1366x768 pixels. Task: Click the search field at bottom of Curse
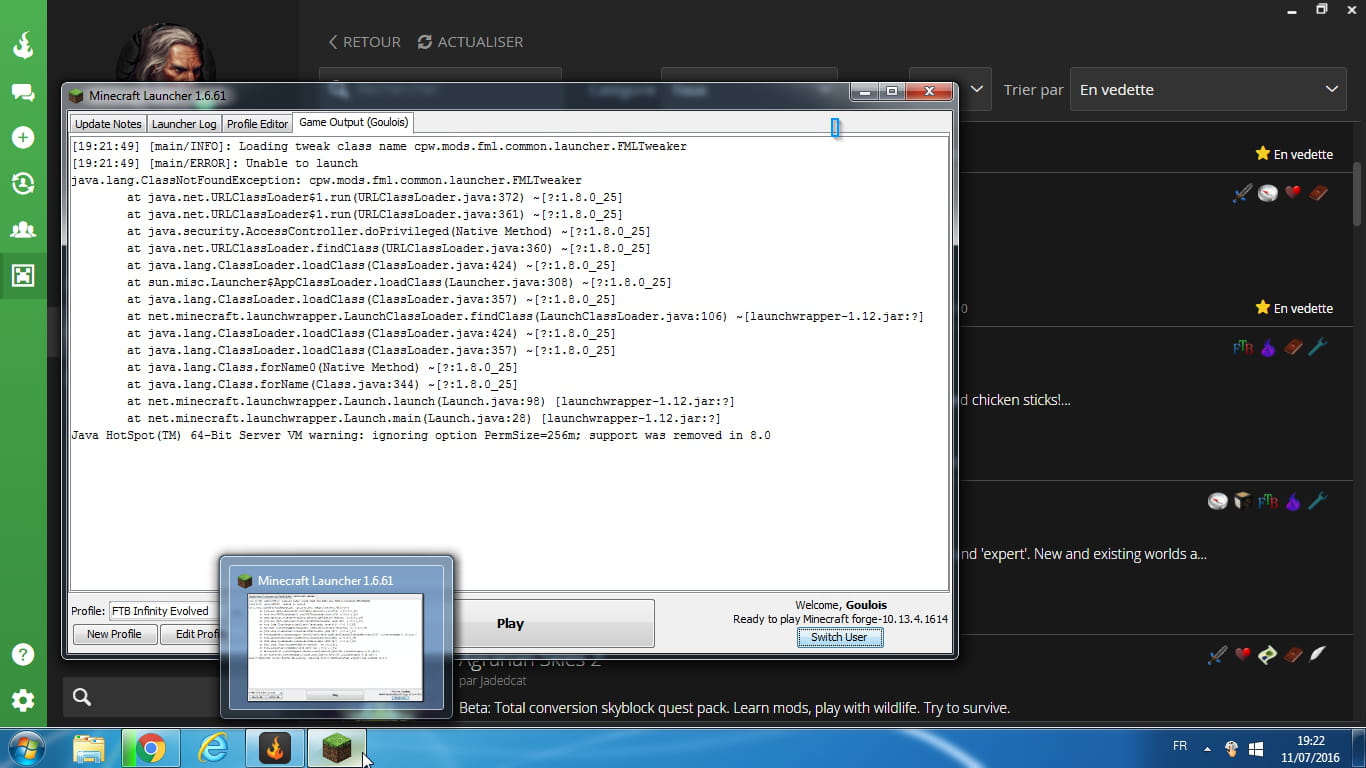tap(140, 697)
